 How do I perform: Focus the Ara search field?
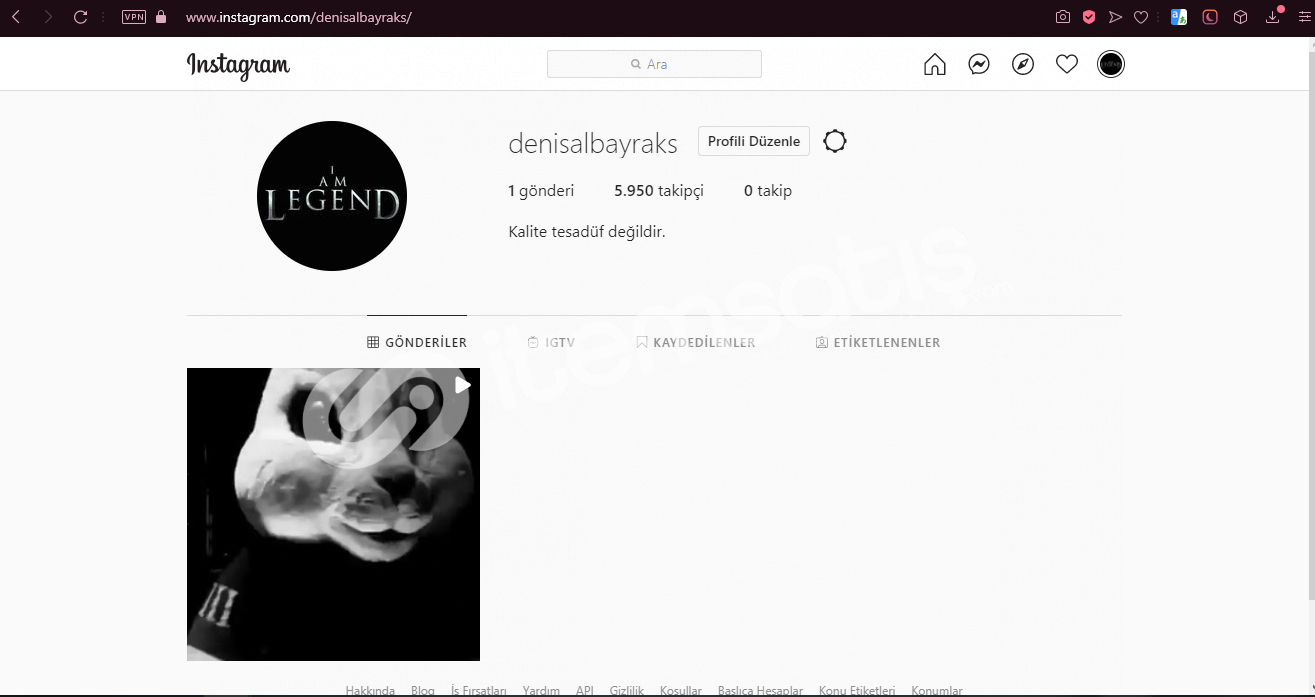tap(654, 64)
